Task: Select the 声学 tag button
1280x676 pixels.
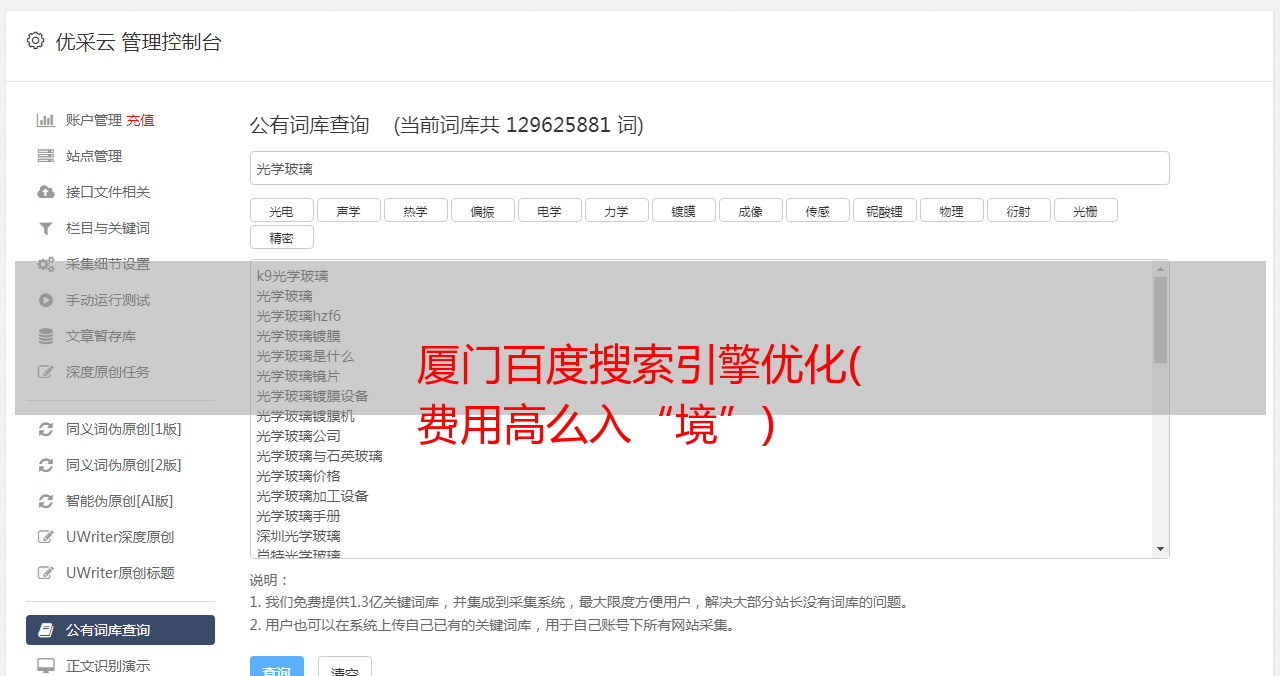Action: tap(348, 210)
